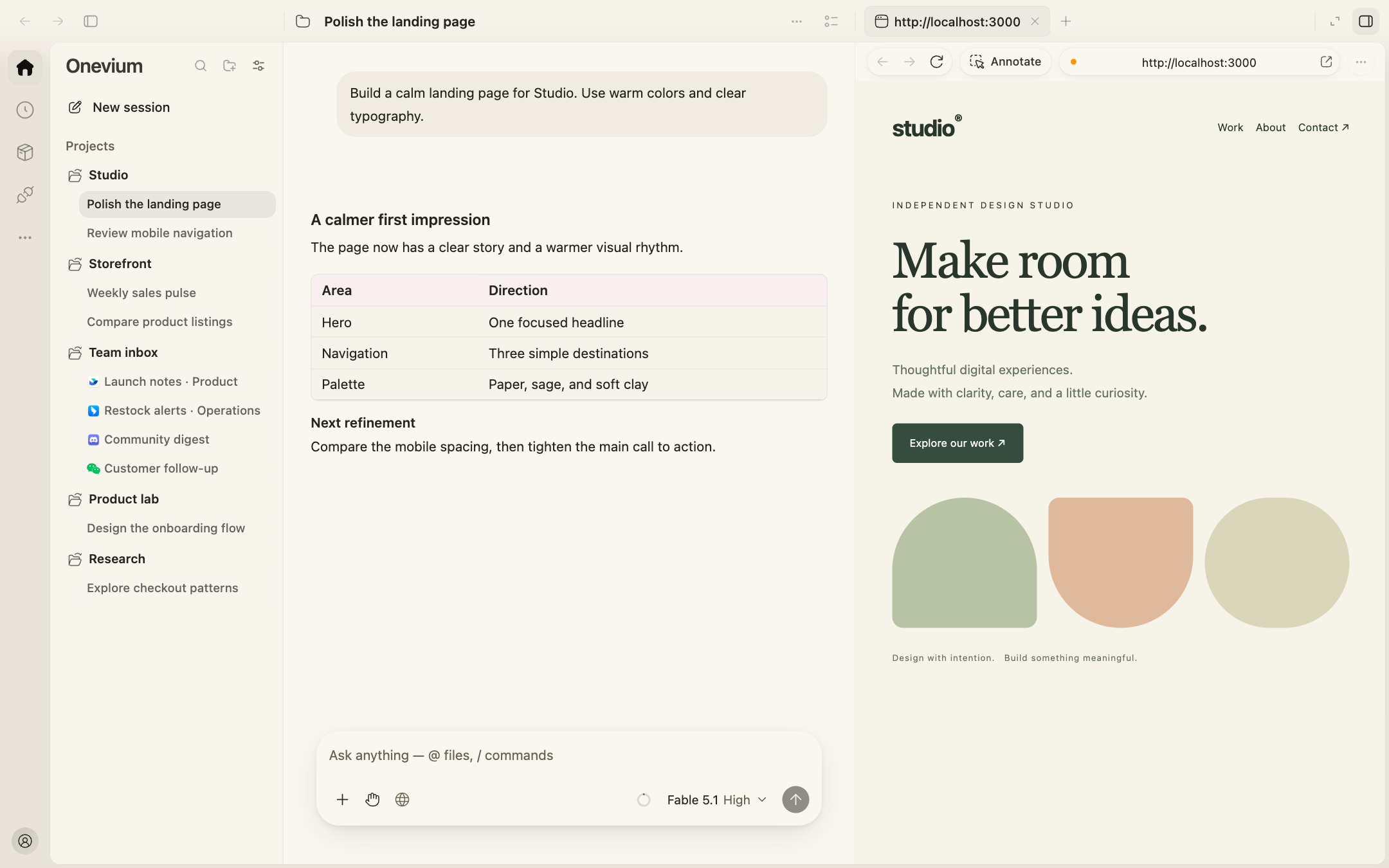Click the Annotate button
This screenshot has height=868, width=1389.
click(x=1005, y=62)
